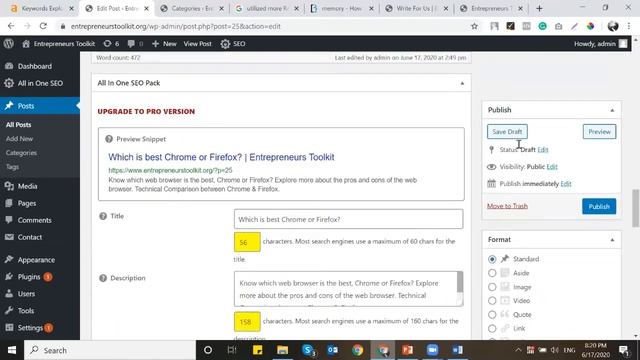This screenshot has height=360, width=640.
Task: Click the SEO Title input field
Action: (x=349, y=219)
